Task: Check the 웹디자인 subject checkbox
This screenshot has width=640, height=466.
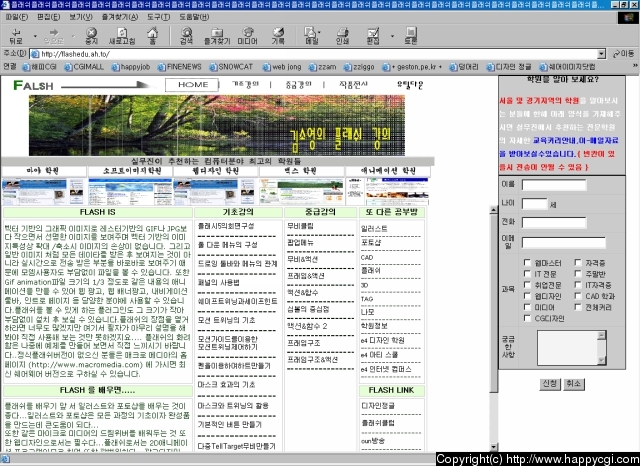Action: [527, 295]
